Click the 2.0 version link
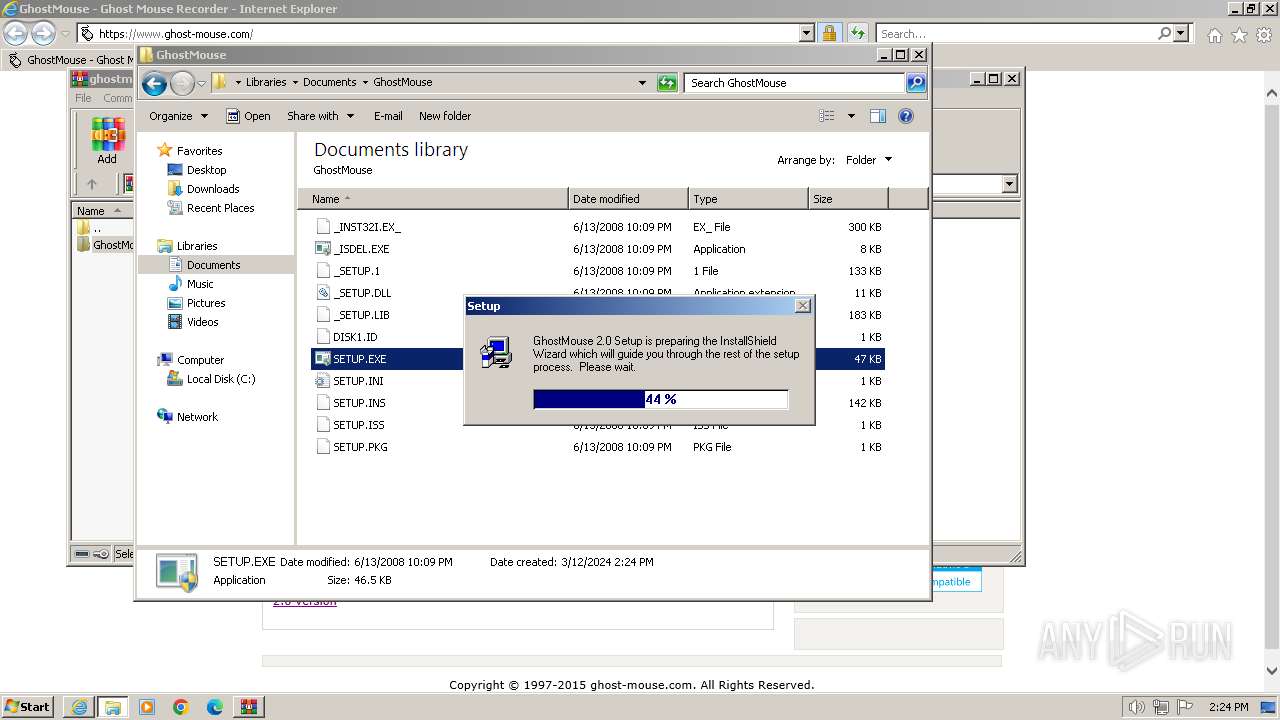Viewport: 1280px width, 720px height. click(305, 603)
